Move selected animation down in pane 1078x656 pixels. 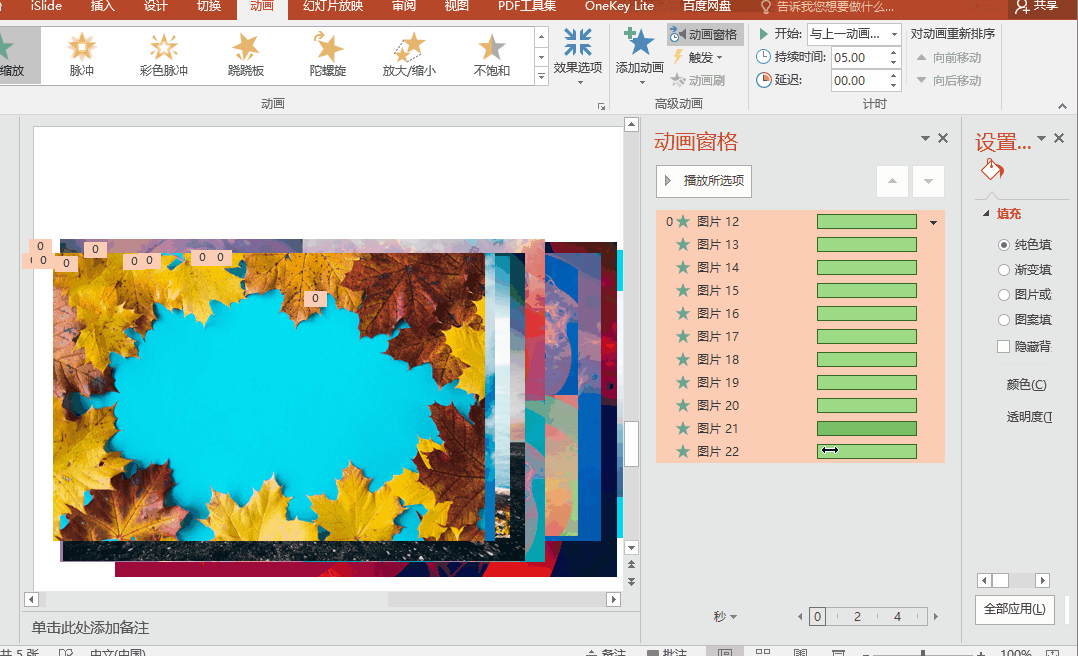(928, 182)
